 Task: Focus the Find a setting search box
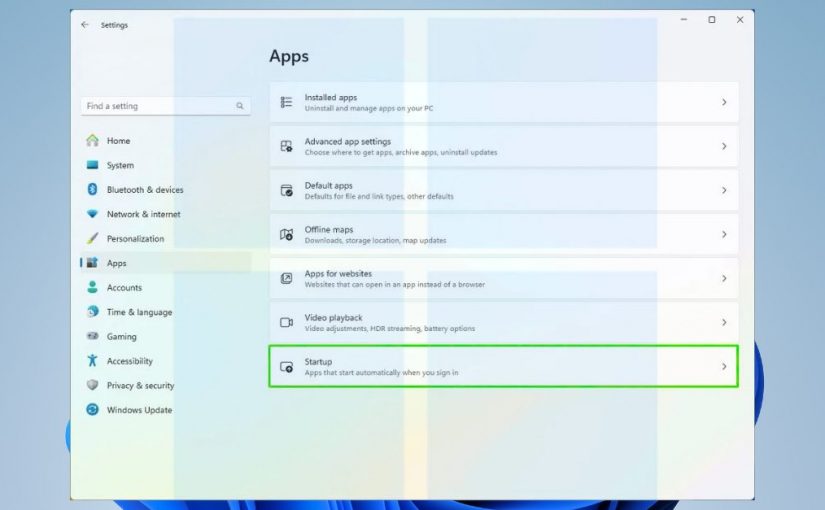pos(166,106)
